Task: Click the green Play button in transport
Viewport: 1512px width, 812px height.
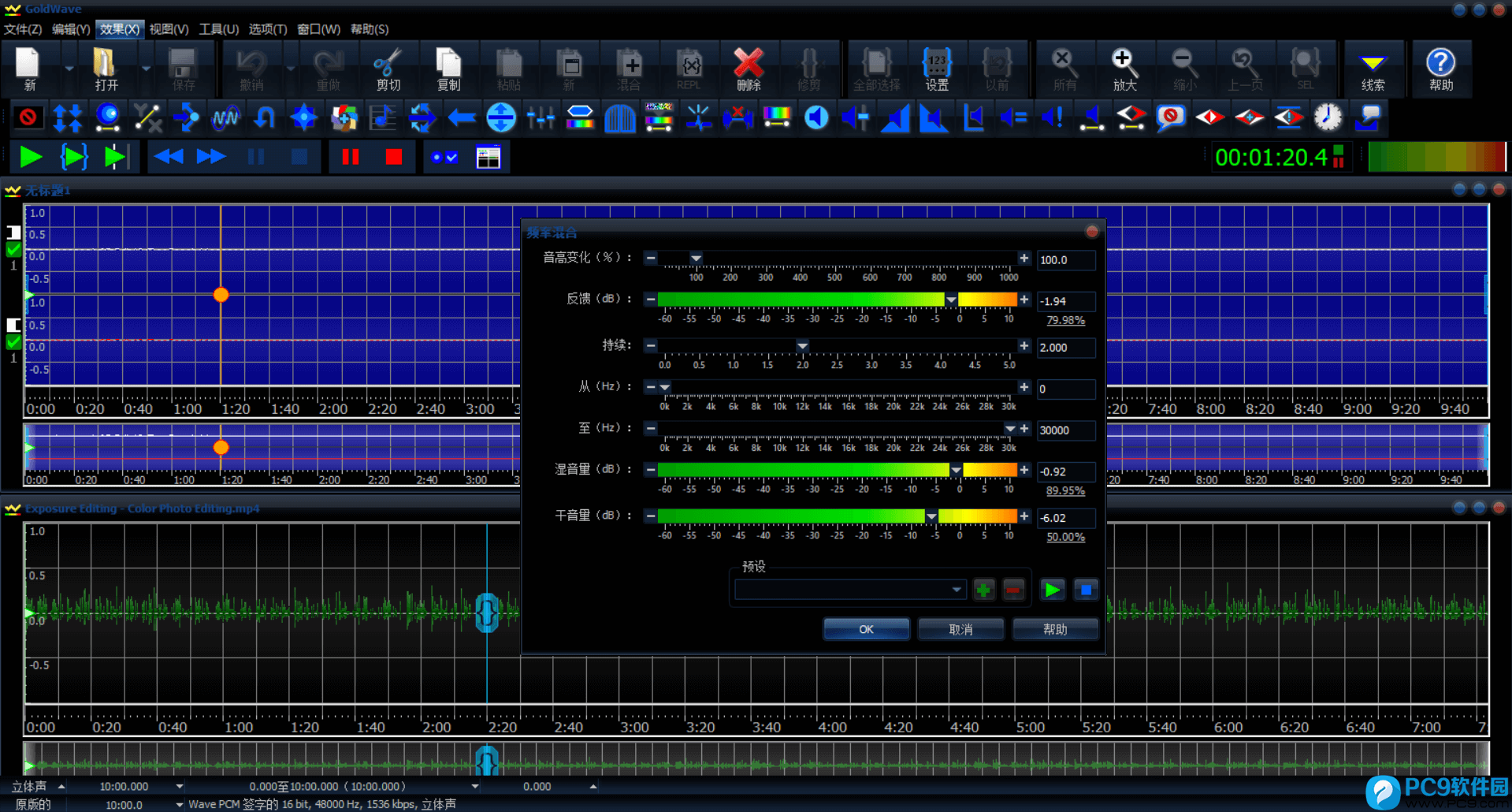Action: point(31,158)
